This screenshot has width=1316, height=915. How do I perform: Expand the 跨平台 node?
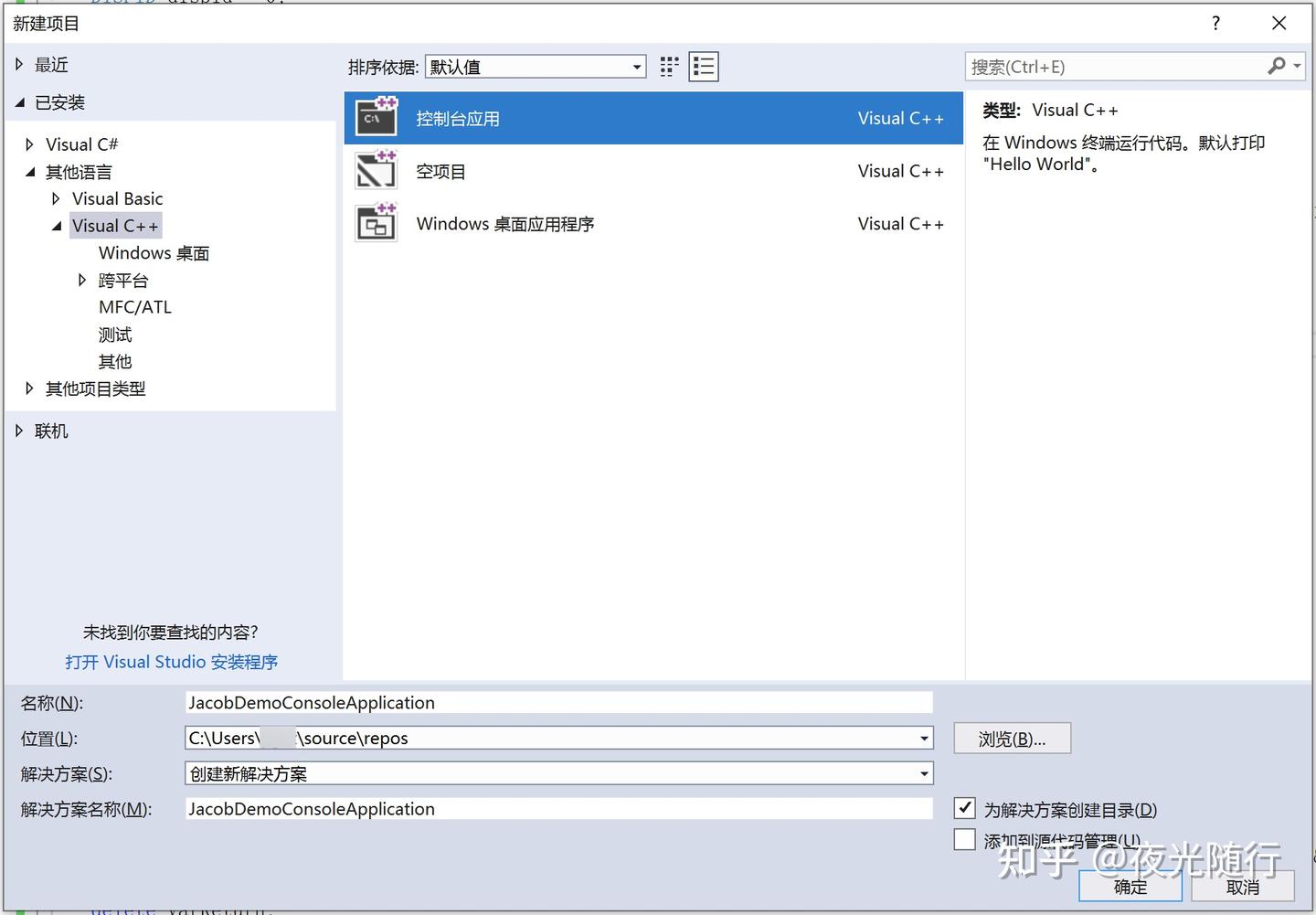coord(82,280)
